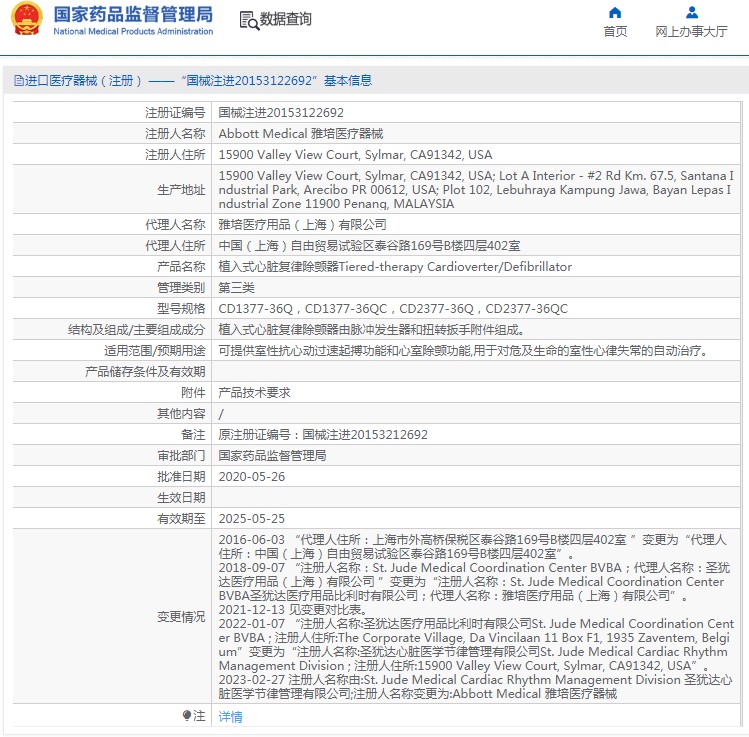The image size is (749, 737).
Task: Click the 注册人住所 row label
Action: 175,155
